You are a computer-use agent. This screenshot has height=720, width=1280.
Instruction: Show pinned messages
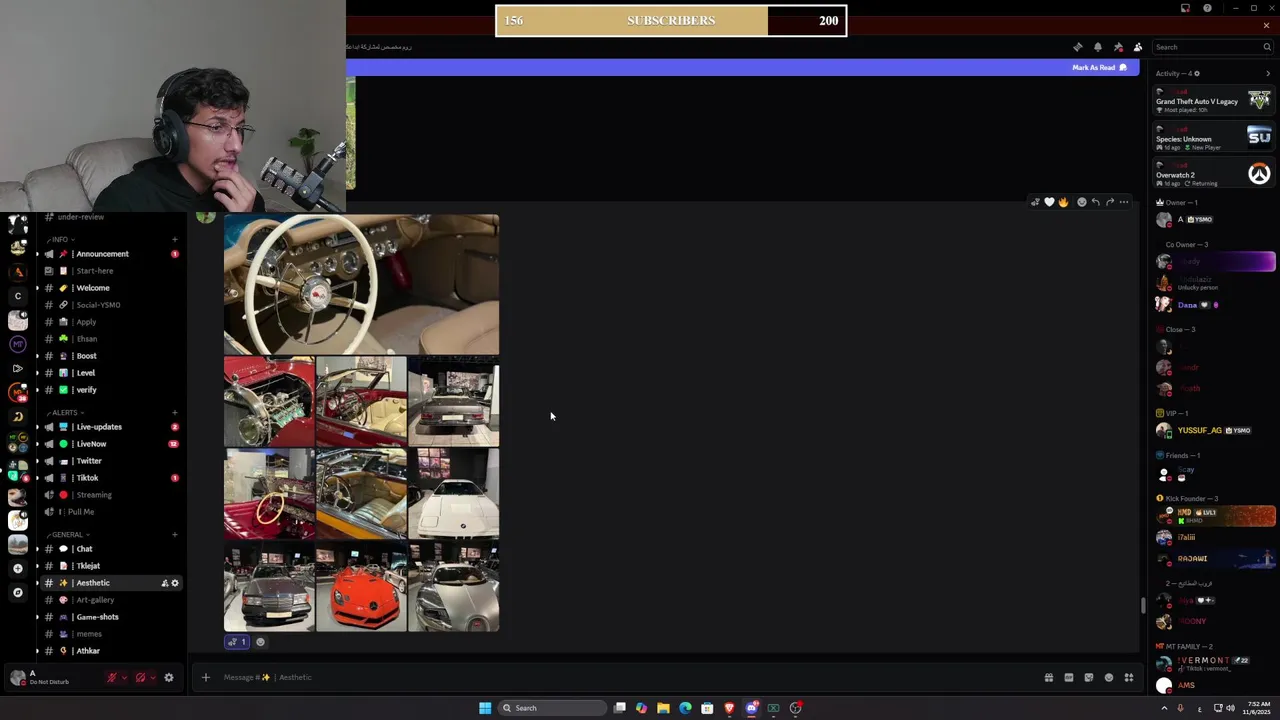coord(1118,47)
